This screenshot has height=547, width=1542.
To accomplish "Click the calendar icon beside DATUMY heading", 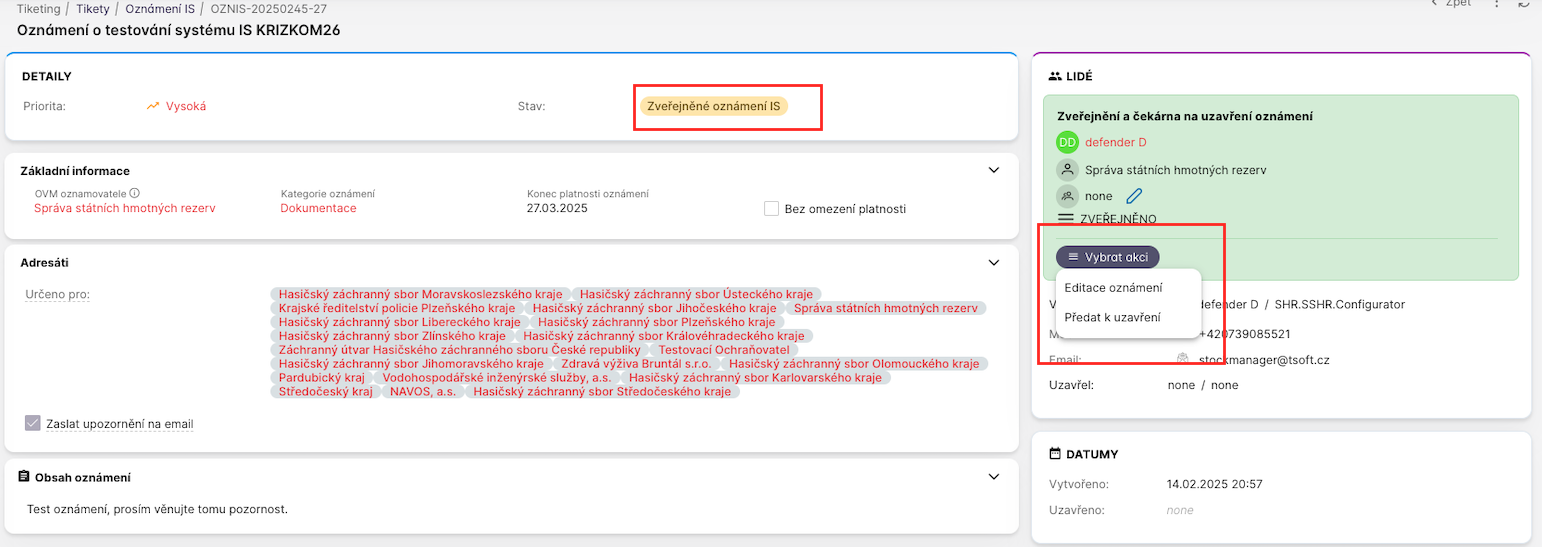I will [1054, 454].
